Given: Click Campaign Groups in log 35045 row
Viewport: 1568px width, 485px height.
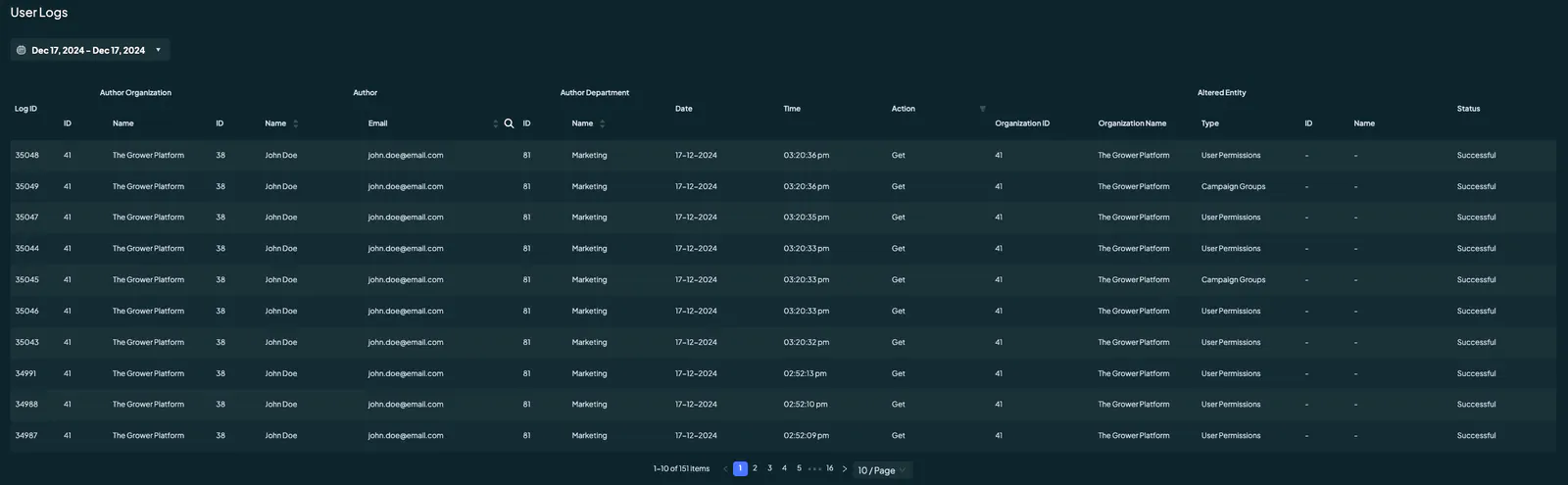Looking at the screenshot, I should (1233, 280).
